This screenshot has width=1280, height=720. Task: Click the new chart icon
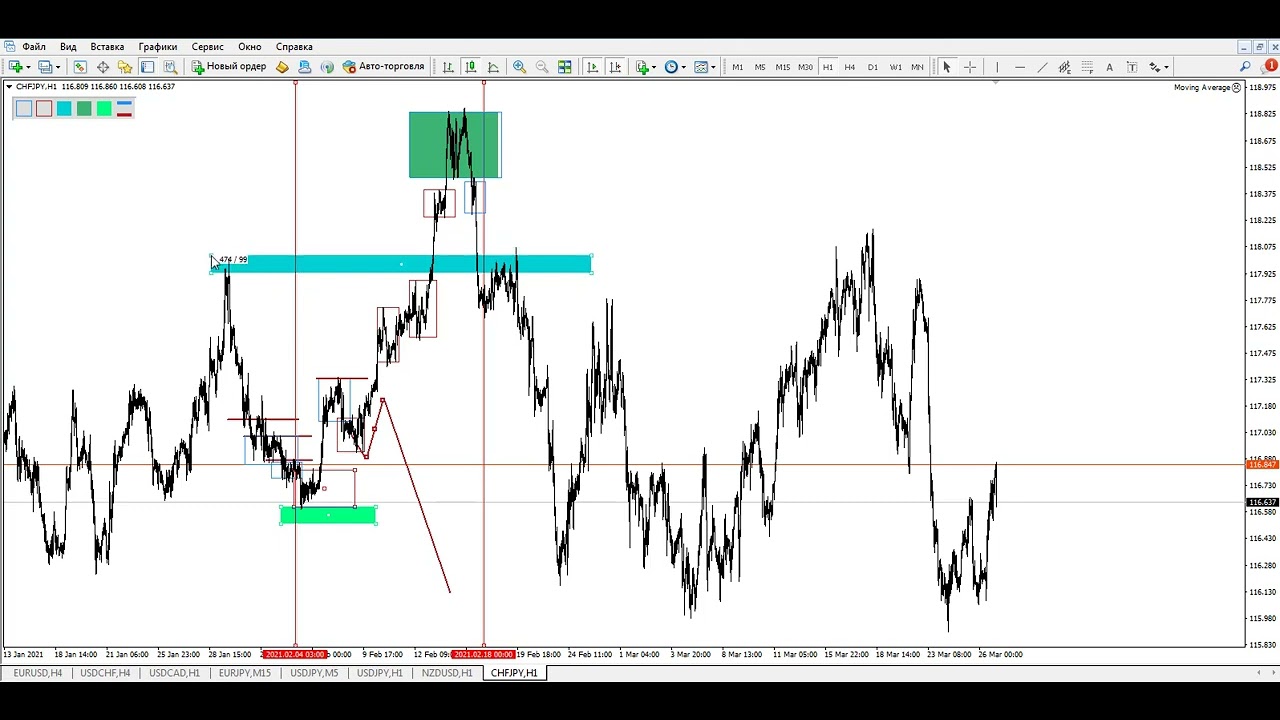coord(15,67)
